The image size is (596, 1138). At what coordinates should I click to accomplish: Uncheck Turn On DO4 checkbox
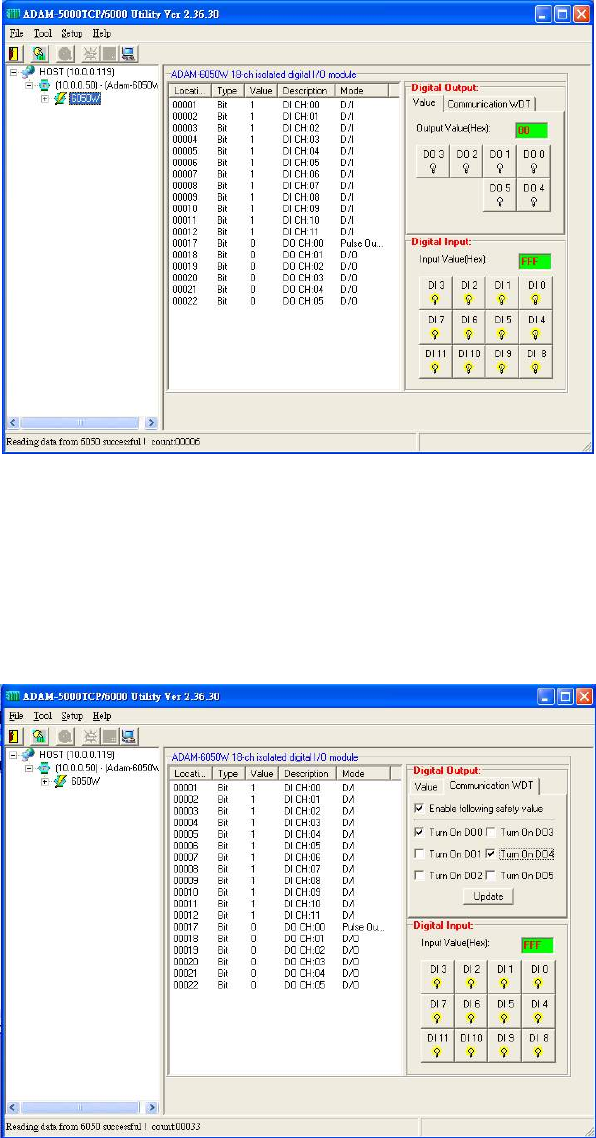[490, 854]
